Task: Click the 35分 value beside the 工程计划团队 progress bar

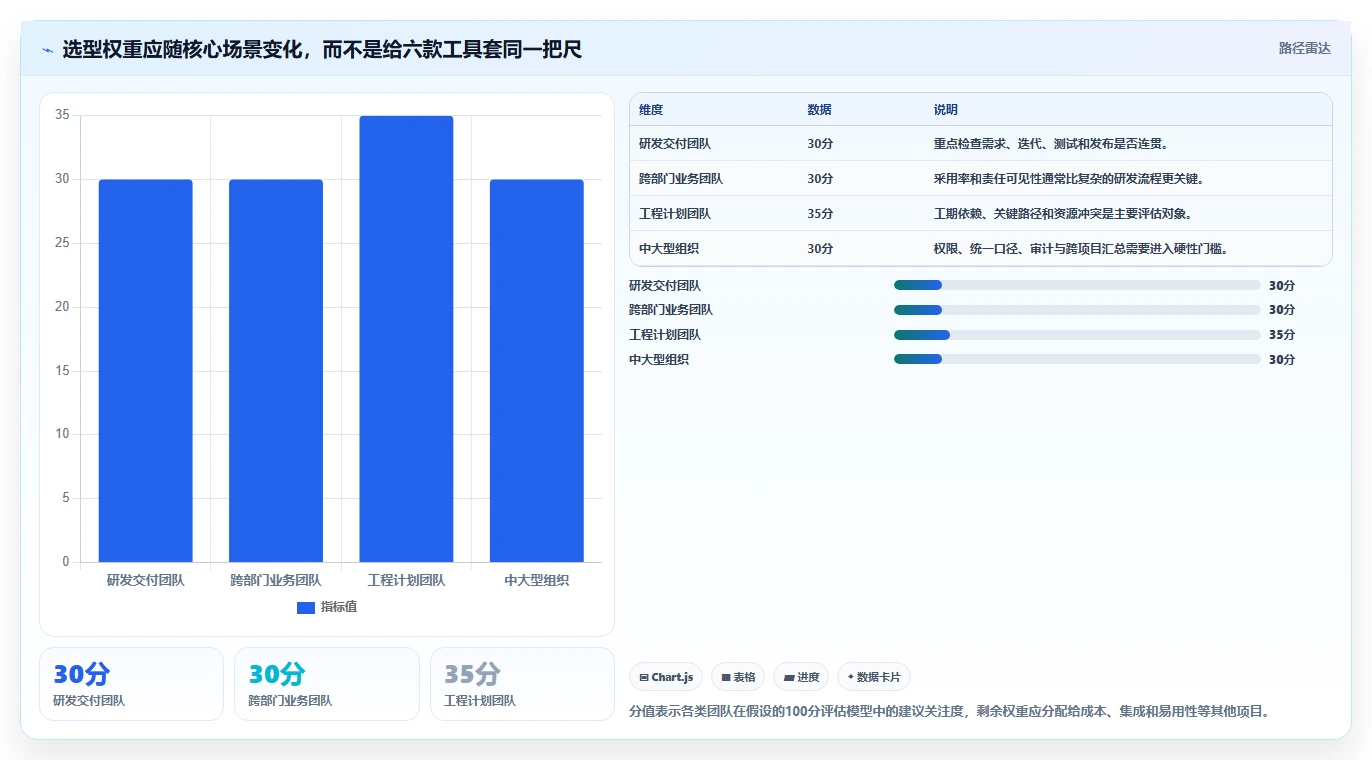Action: [1282, 335]
